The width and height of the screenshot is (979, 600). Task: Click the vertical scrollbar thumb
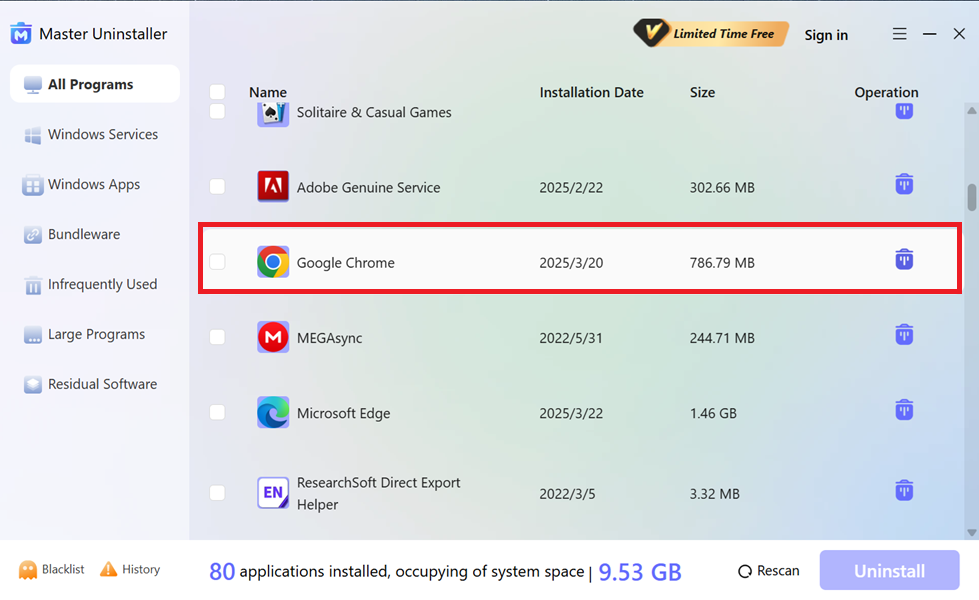(972, 197)
